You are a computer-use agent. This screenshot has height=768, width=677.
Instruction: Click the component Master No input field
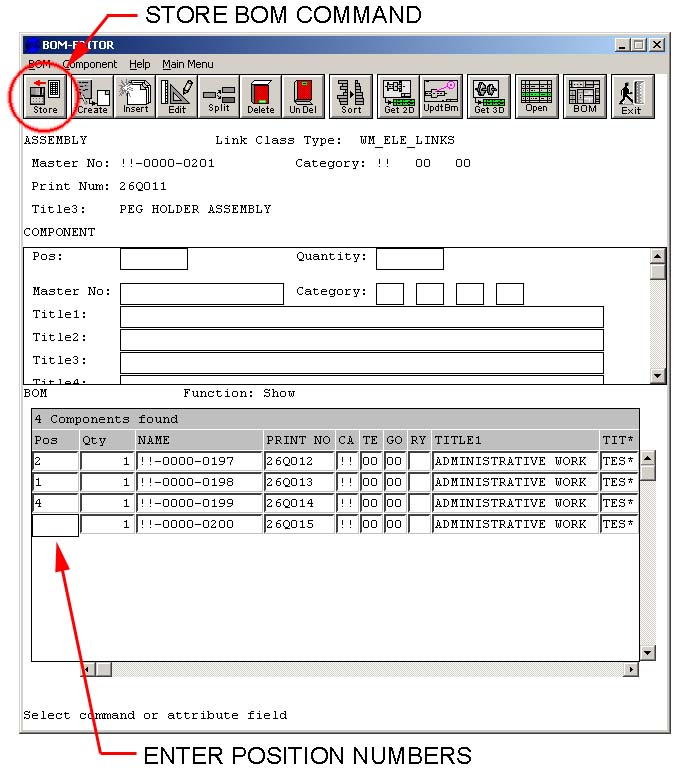coord(202,294)
